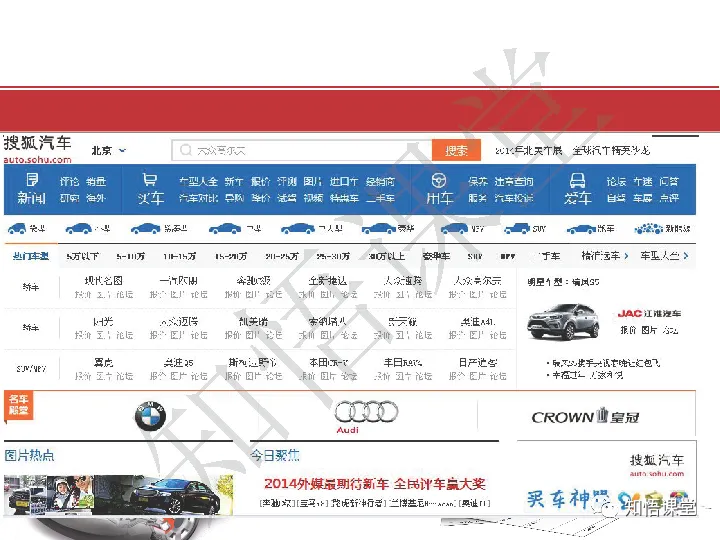The image size is (720, 540).
Task: Select the fifth blue car body-type icon
Action: tap(298, 228)
